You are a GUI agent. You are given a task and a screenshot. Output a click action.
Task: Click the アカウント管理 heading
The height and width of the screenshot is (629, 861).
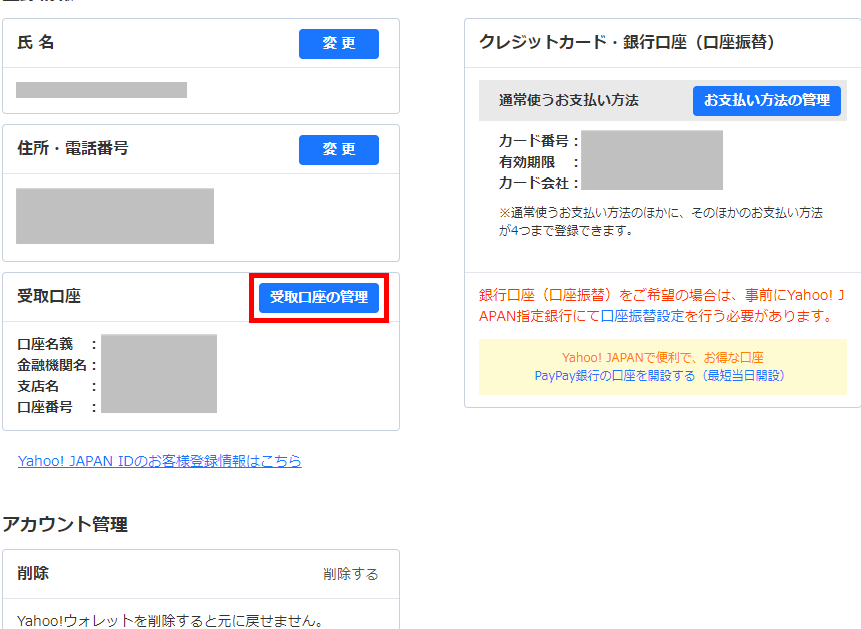point(64,524)
